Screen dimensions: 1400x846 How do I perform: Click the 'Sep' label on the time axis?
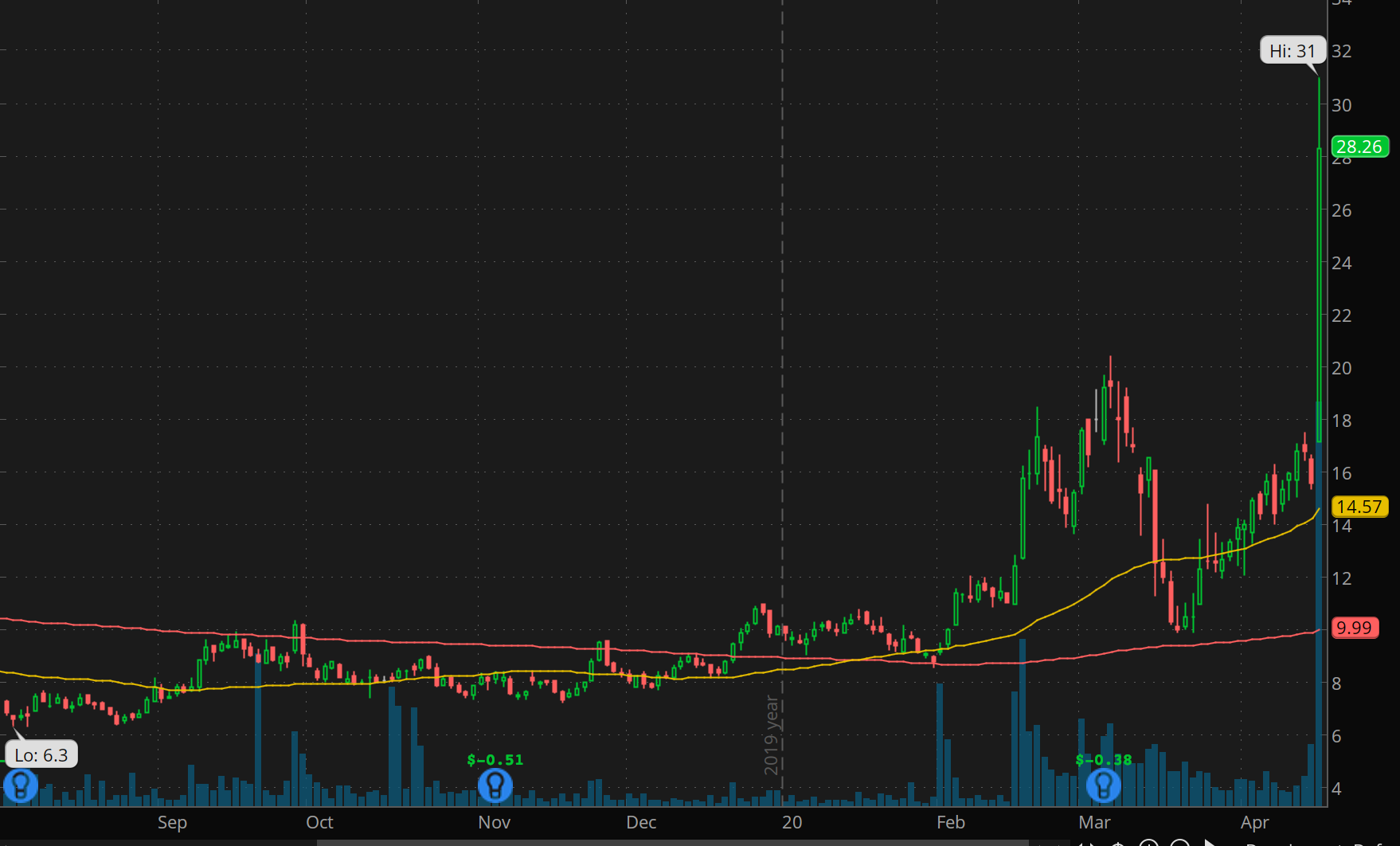tap(172, 822)
